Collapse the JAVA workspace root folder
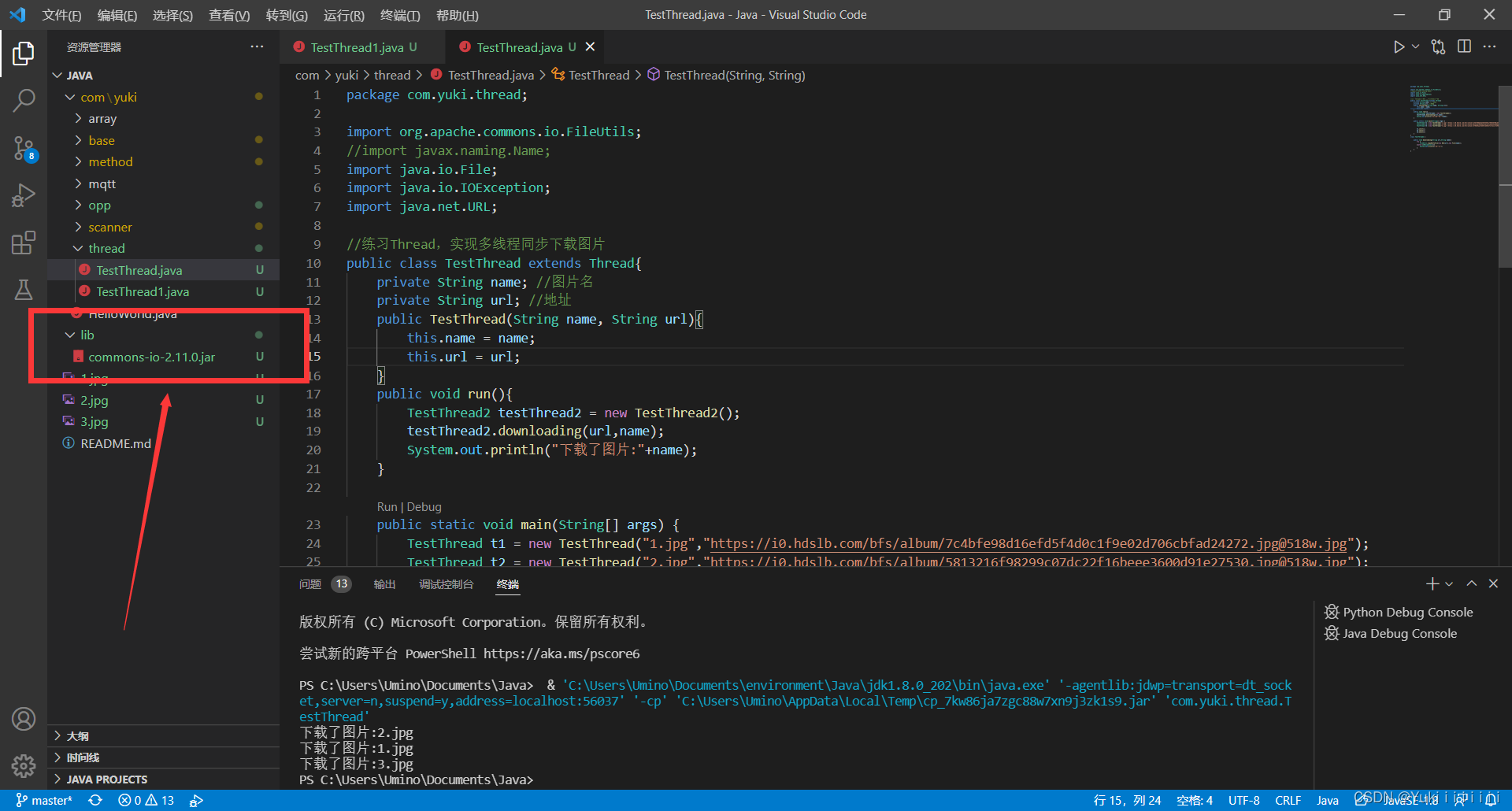1512x811 pixels. [163, 76]
